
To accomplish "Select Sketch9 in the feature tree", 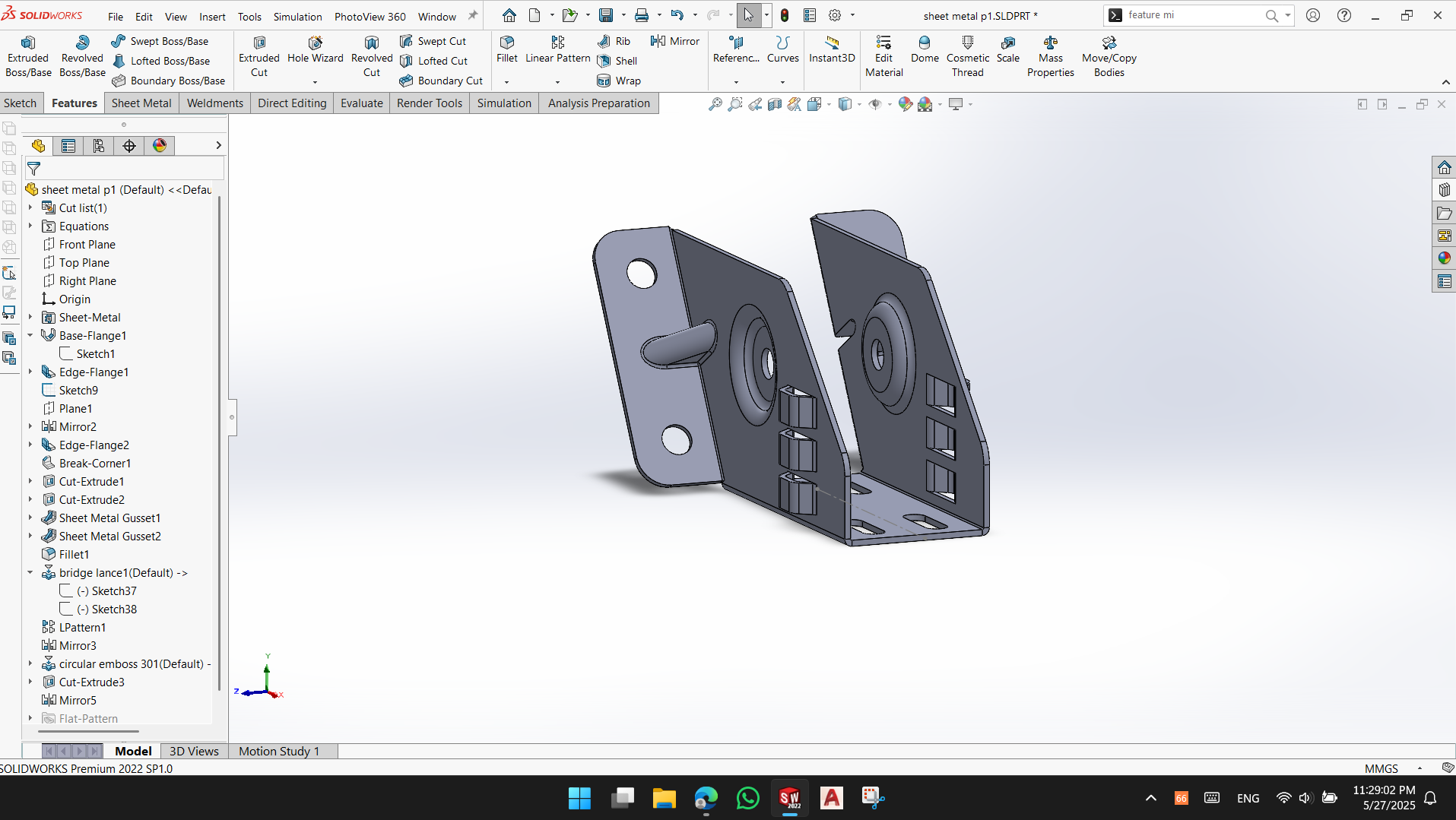I will click(78, 390).
